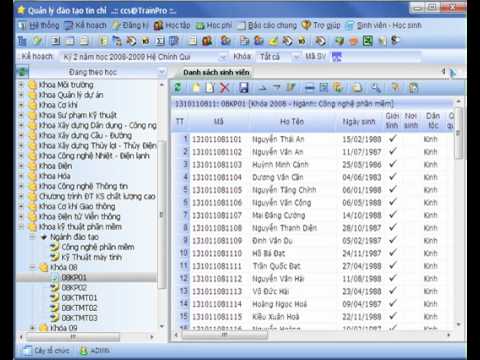Open the Sinh viên - Học sinh menu
Screen dimensions: 480x360
383,25
